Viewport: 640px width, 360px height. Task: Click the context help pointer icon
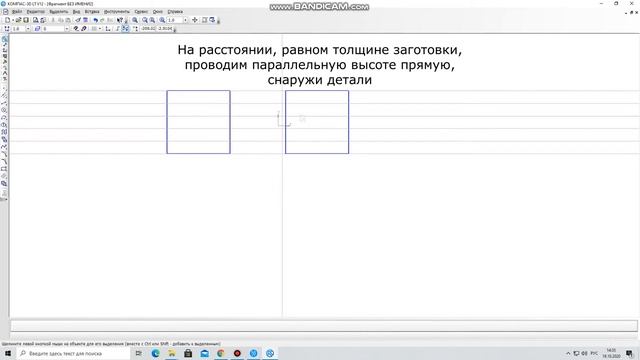[120, 20]
